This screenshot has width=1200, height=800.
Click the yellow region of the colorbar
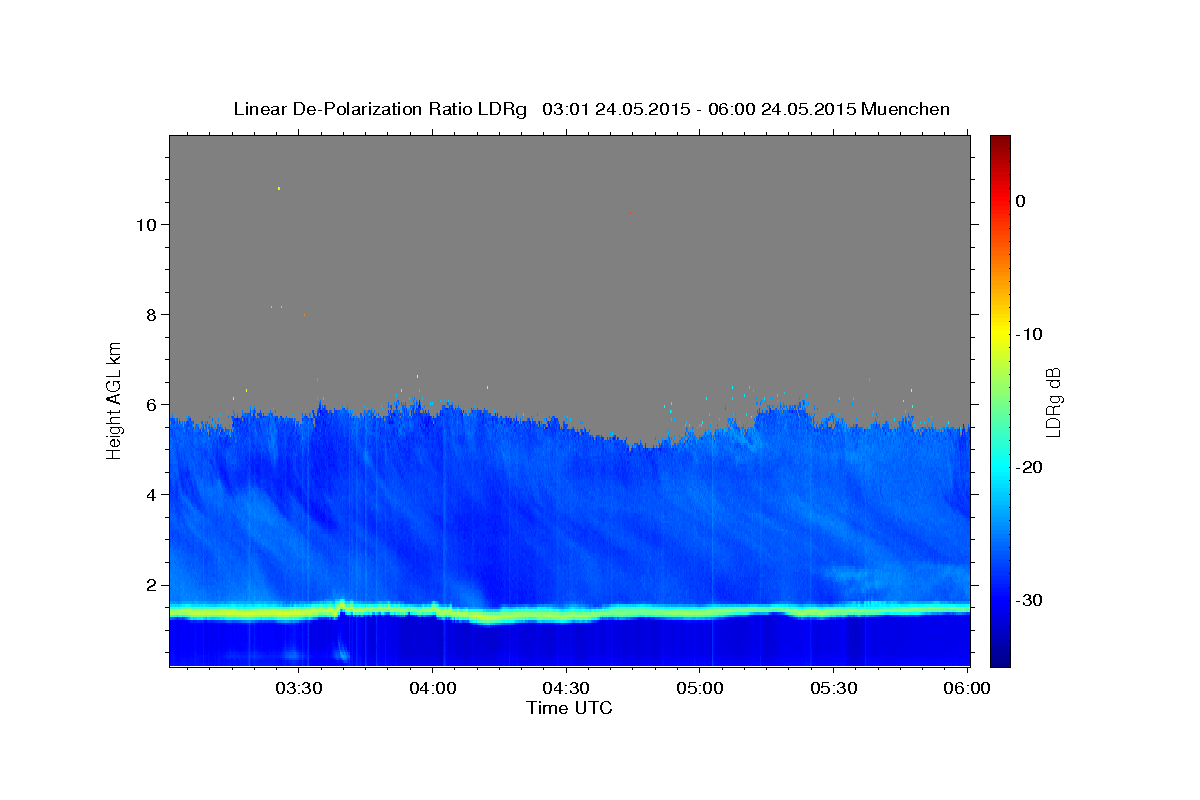1000,334
